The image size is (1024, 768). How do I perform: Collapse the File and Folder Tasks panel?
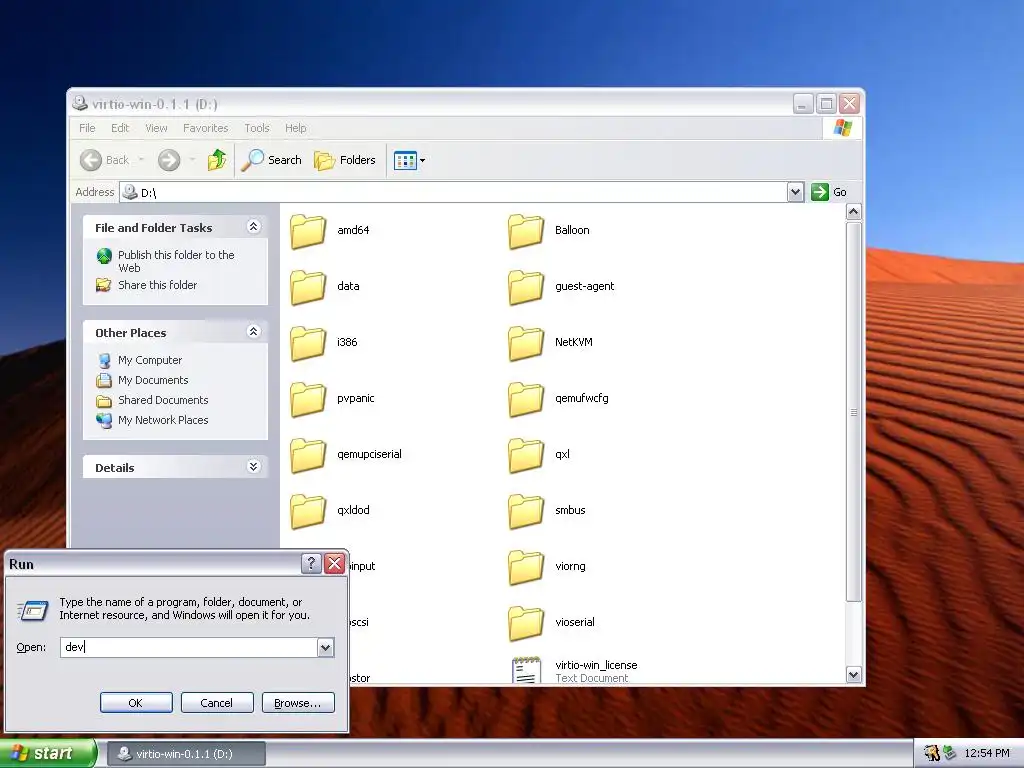(253, 227)
